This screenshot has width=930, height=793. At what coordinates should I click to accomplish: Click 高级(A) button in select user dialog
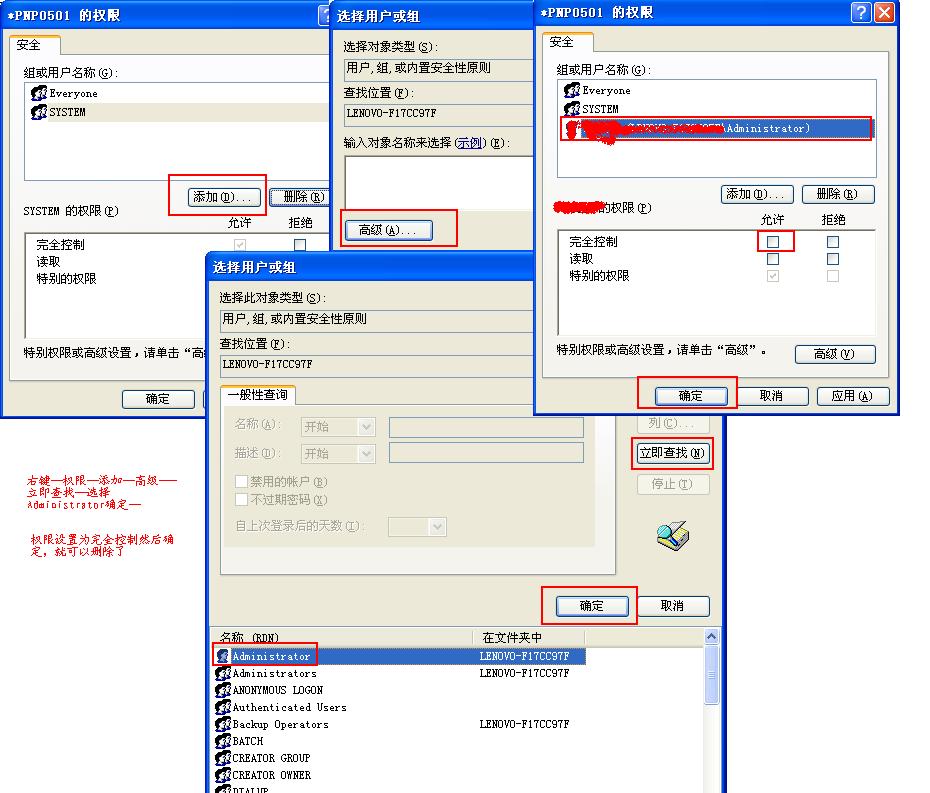point(388,230)
